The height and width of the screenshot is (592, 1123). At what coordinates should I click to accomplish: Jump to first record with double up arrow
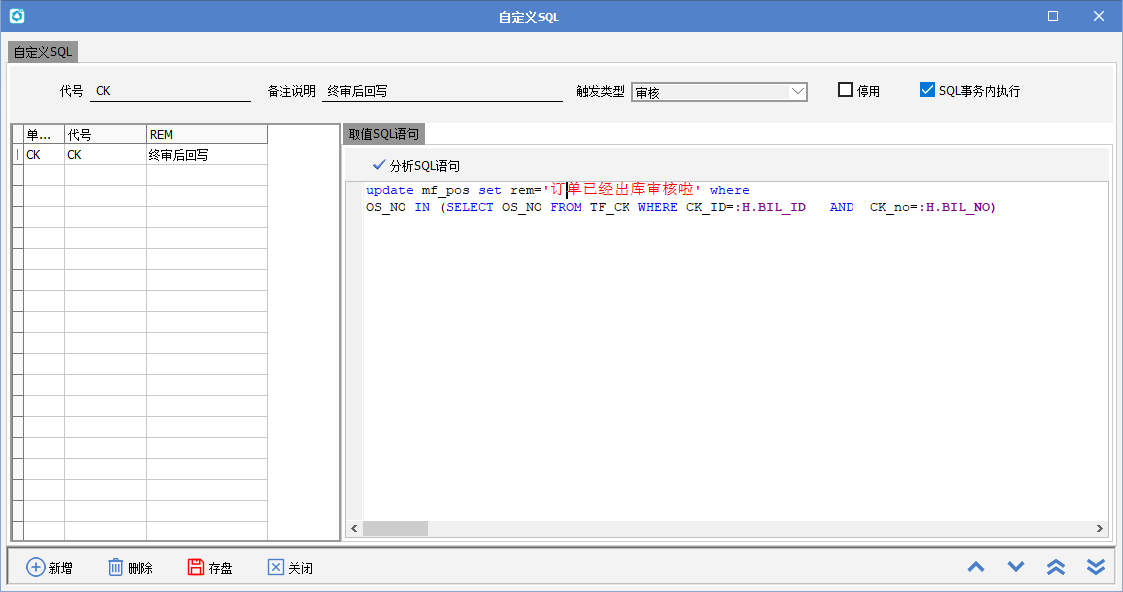1056,567
